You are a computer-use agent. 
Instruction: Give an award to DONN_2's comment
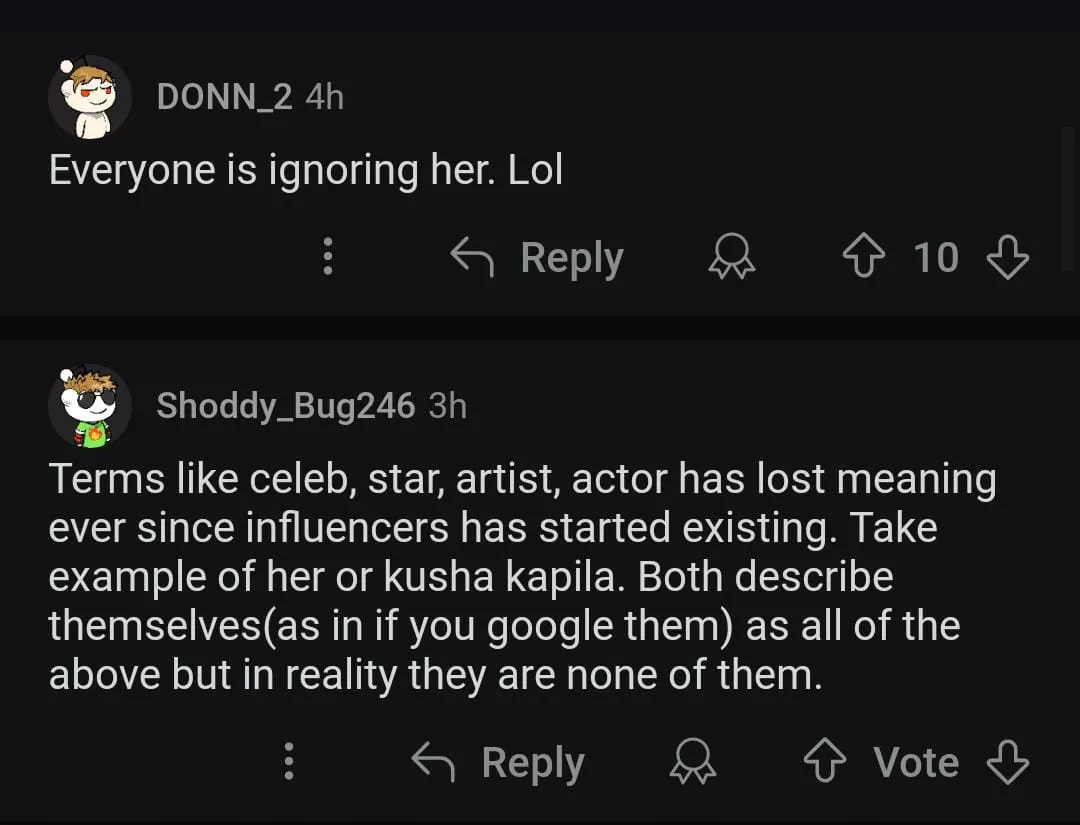732,258
